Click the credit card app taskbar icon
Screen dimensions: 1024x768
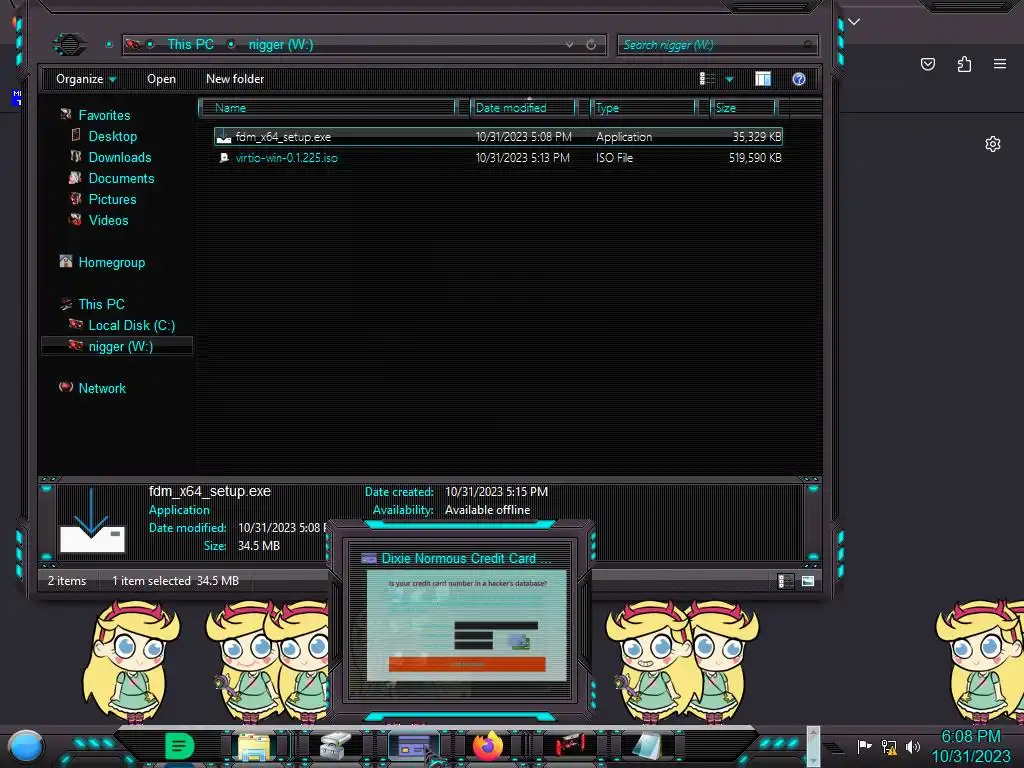[413, 745]
